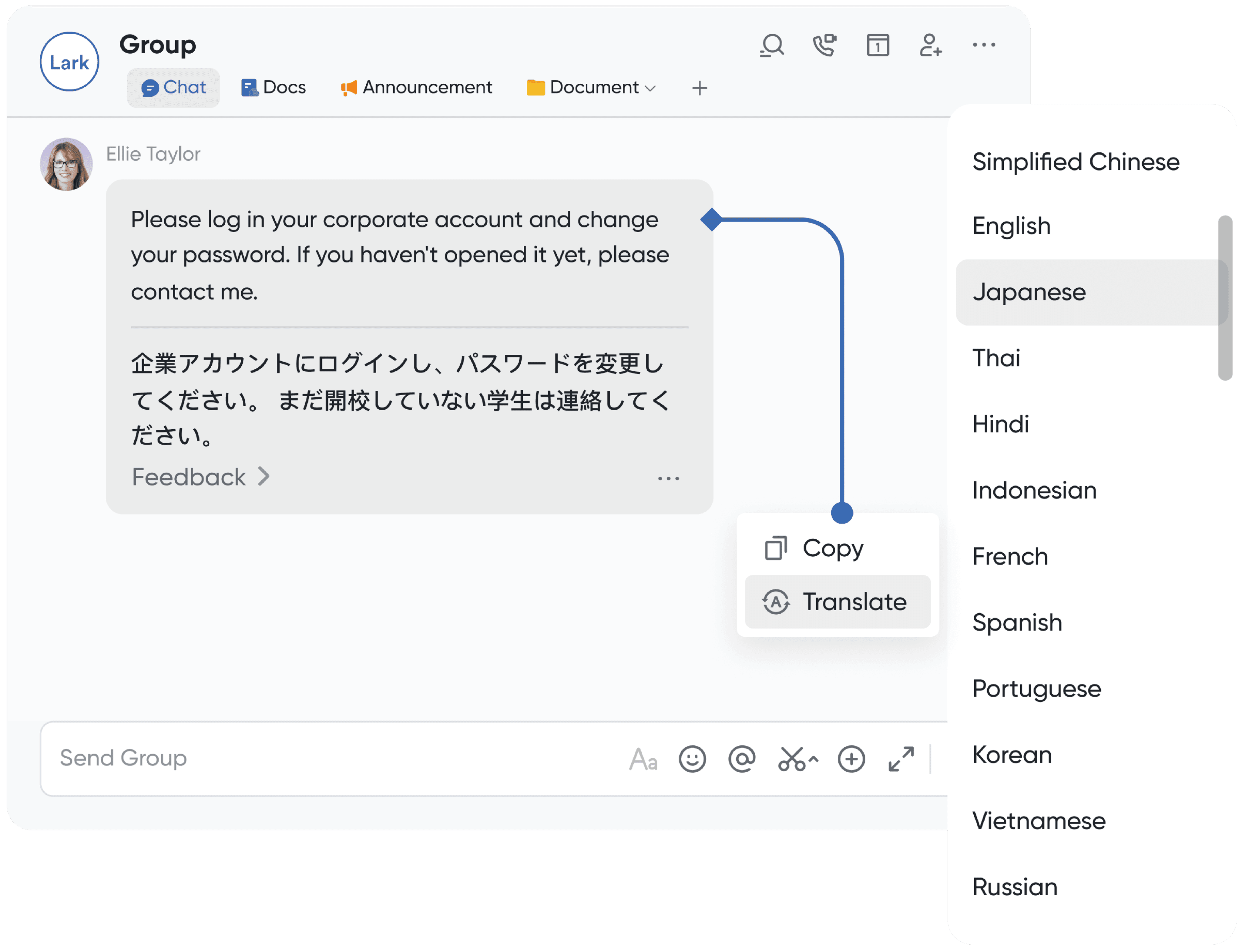
Task: Expand the message input editor
Action: (x=901, y=759)
